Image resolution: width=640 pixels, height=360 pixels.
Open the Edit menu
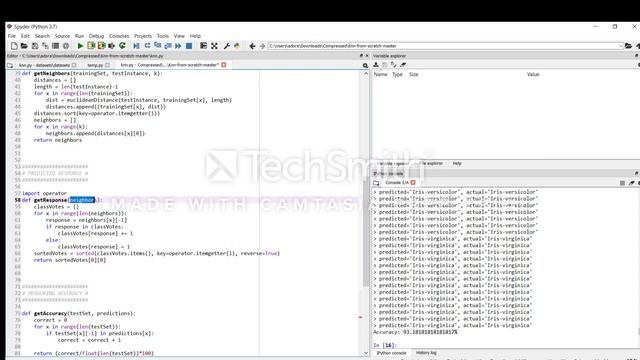tap(25, 36)
